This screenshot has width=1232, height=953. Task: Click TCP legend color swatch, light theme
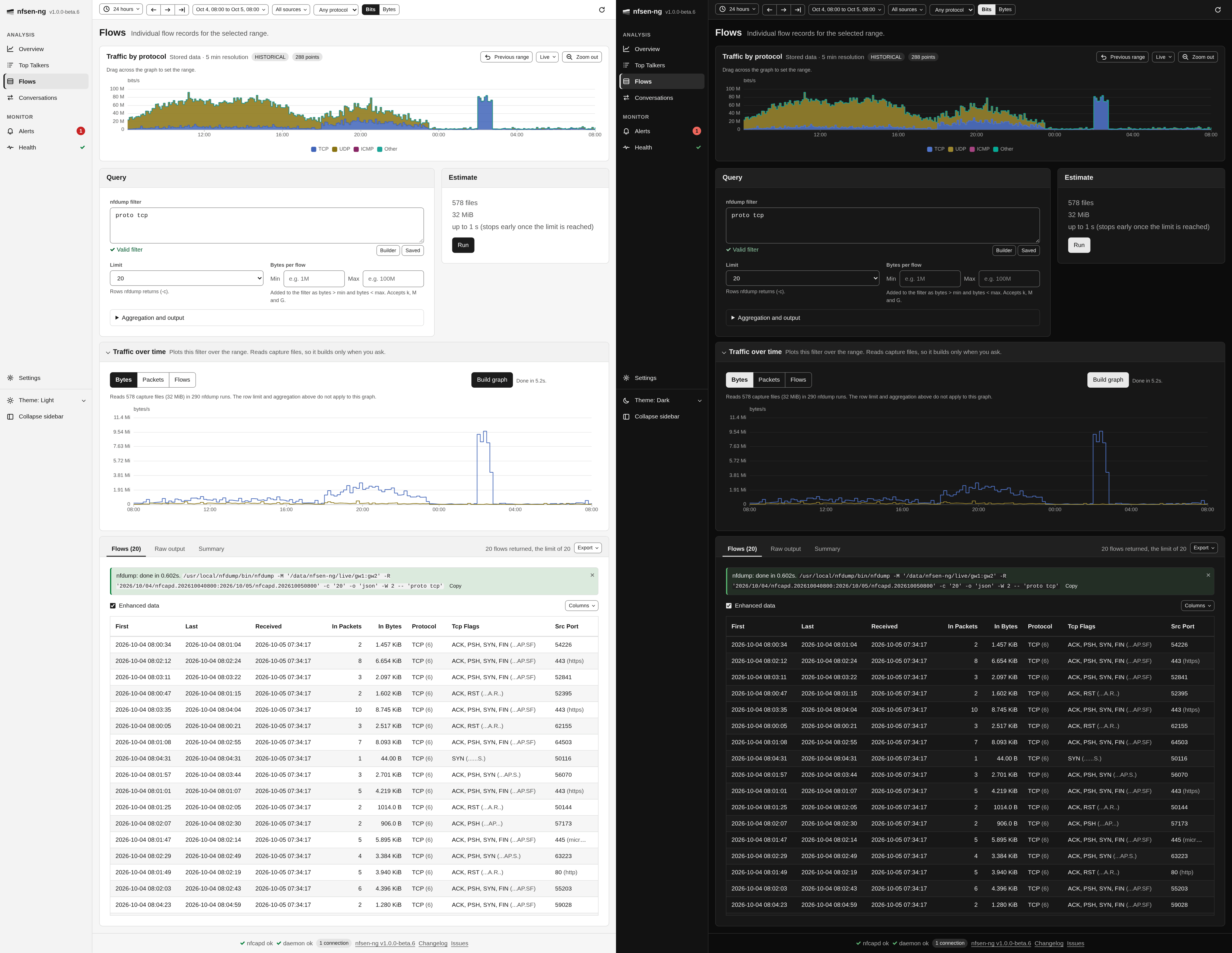click(x=314, y=149)
